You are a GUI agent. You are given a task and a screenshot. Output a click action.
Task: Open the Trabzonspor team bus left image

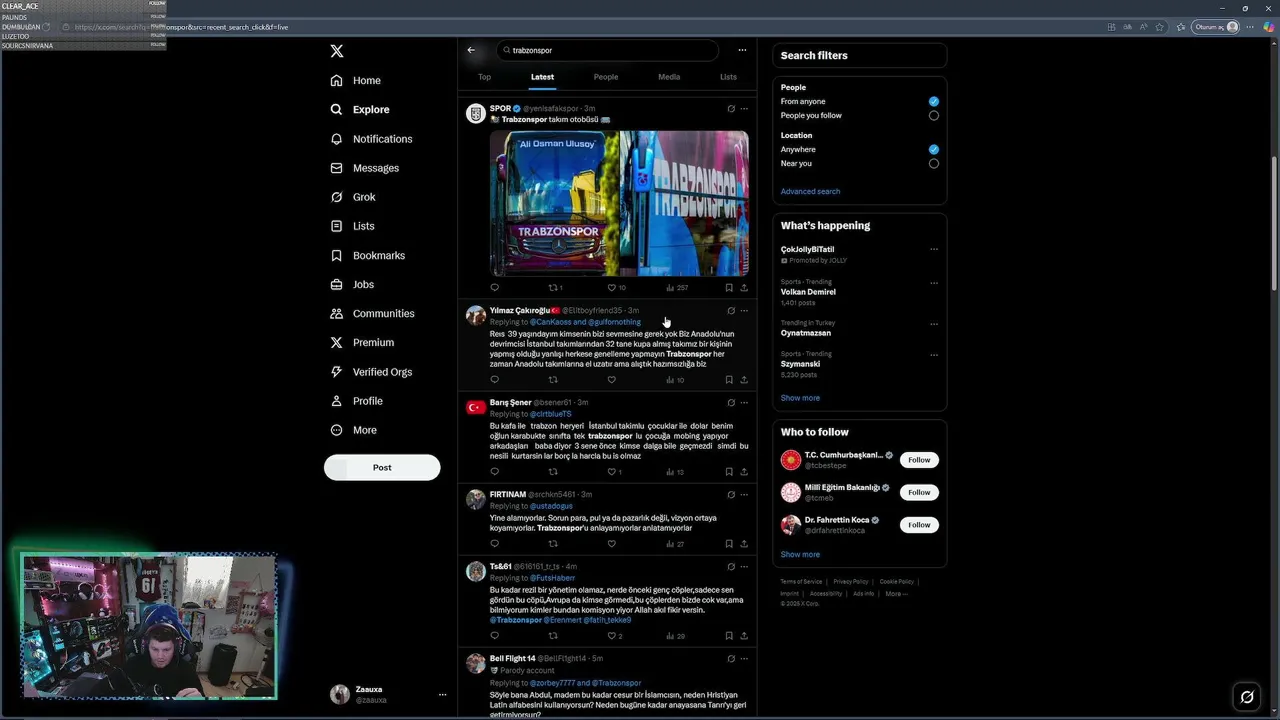(x=554, y=203)
